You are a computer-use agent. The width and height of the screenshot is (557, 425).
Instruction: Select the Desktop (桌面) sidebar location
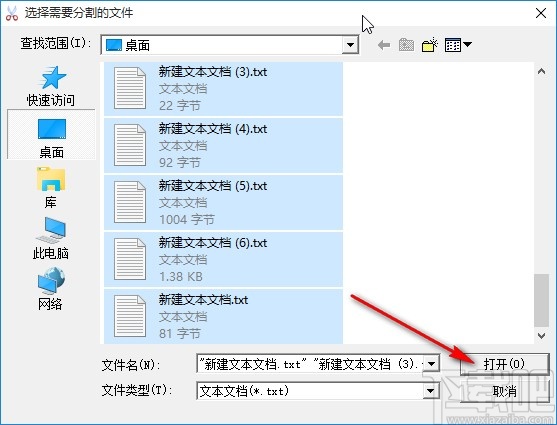tap(52, 135)
